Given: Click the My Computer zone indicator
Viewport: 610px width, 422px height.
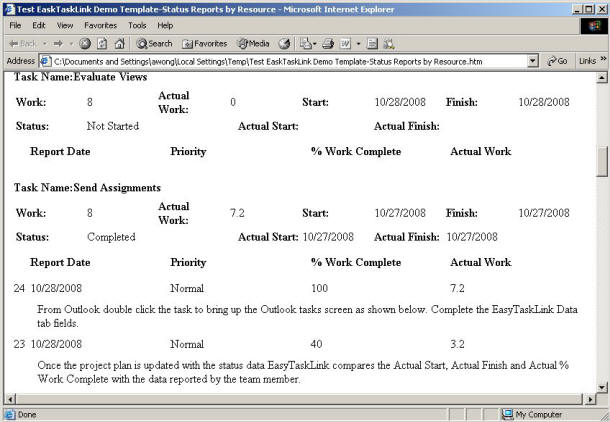Looking at the screenshot, I should pos(532,415).
